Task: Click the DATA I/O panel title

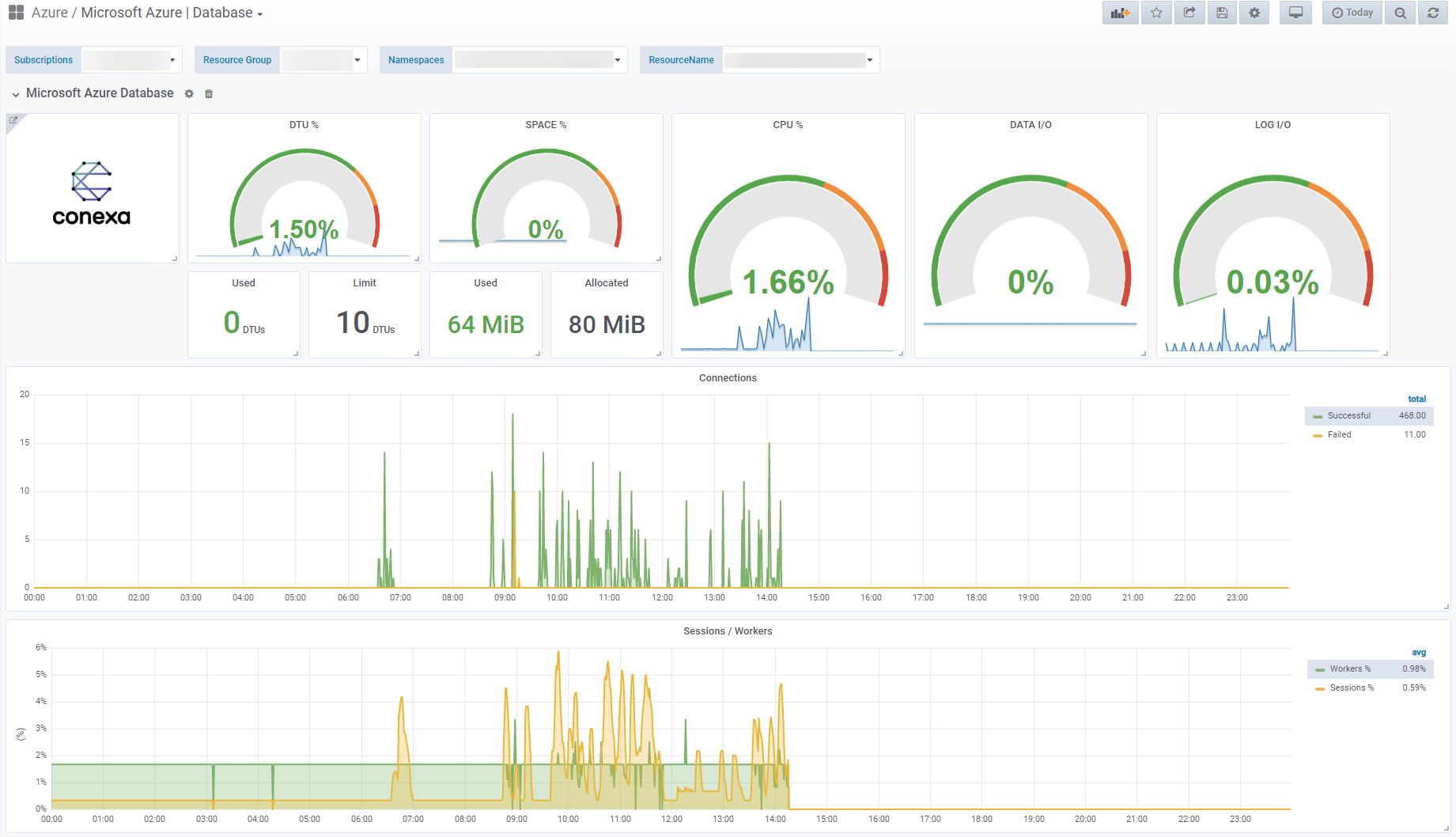Action: [x=1031, y=125]
